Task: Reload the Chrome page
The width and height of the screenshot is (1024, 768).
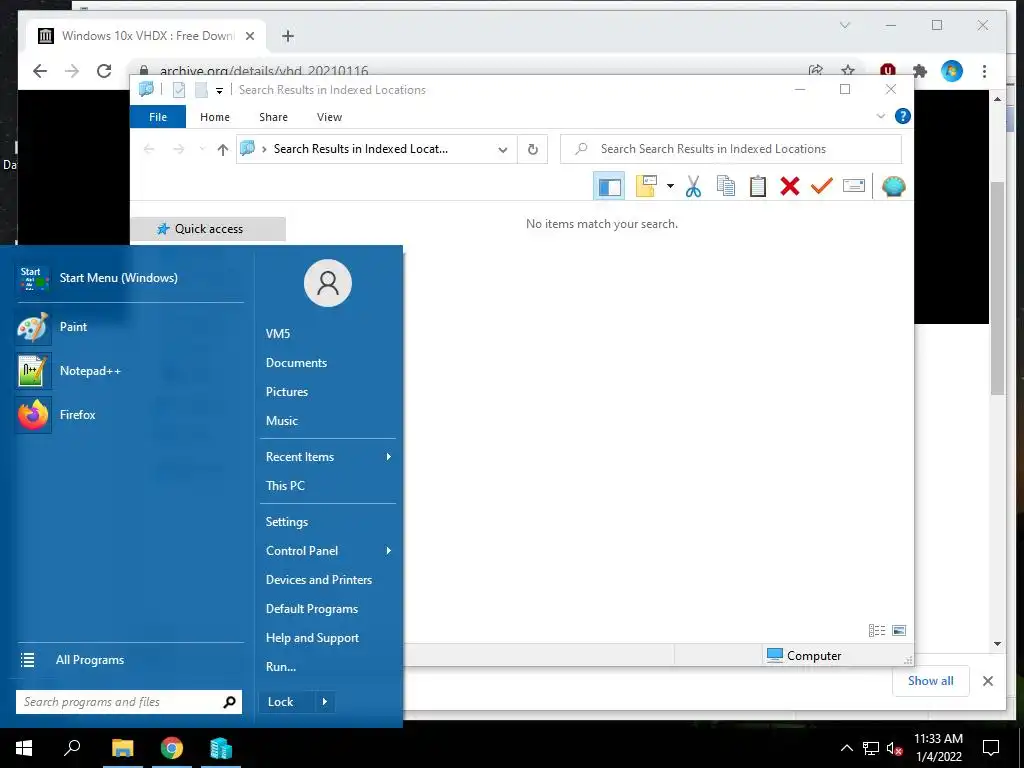Action: tap(104, 71)
